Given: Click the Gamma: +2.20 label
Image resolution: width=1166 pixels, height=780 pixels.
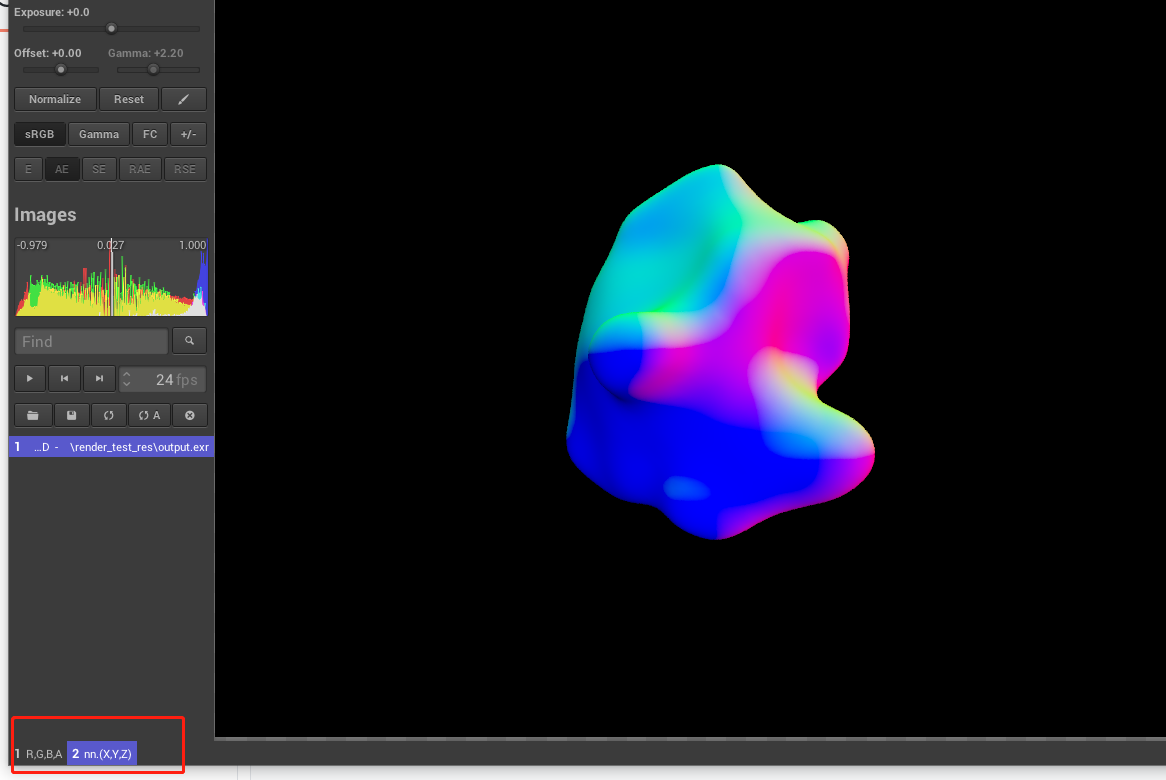Looking at the screenshot, I should [146, 53].
